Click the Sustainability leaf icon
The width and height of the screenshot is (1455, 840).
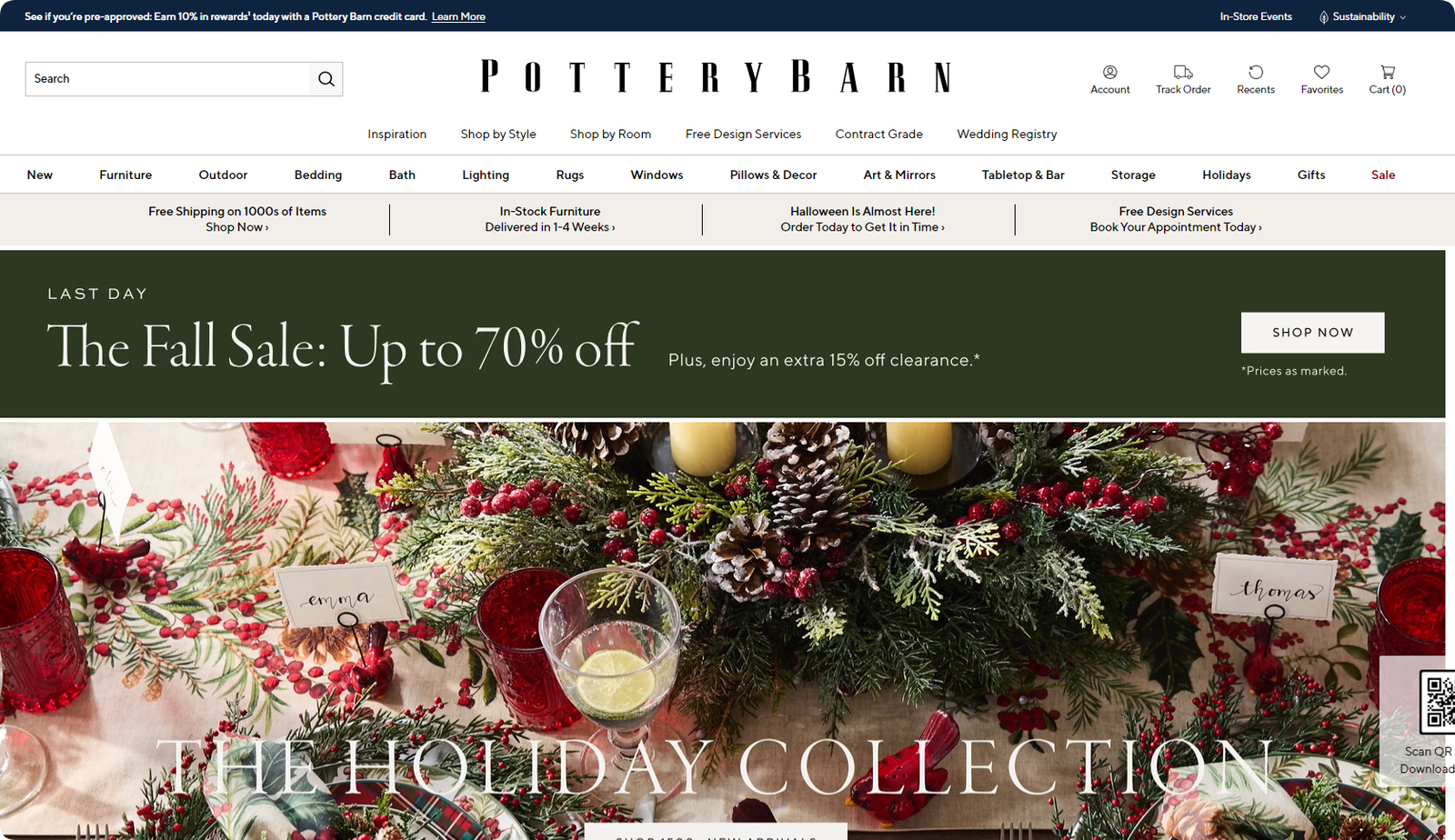(1324, 17)
